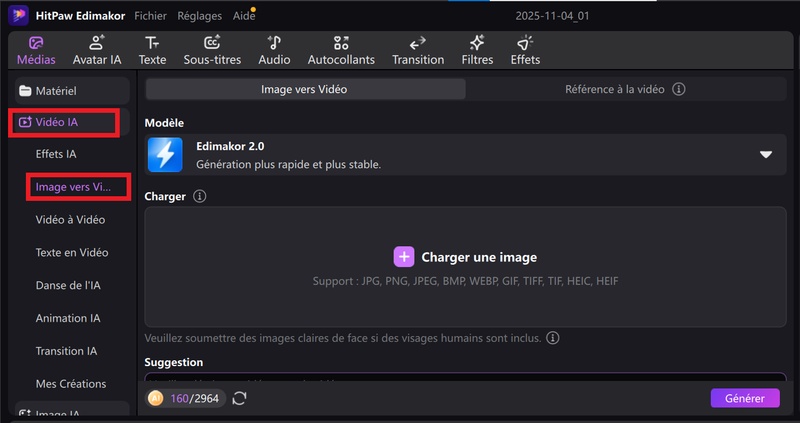Click the 160/2964 credits count
This screenshot has width=800, height=423.
click(194, 399)
